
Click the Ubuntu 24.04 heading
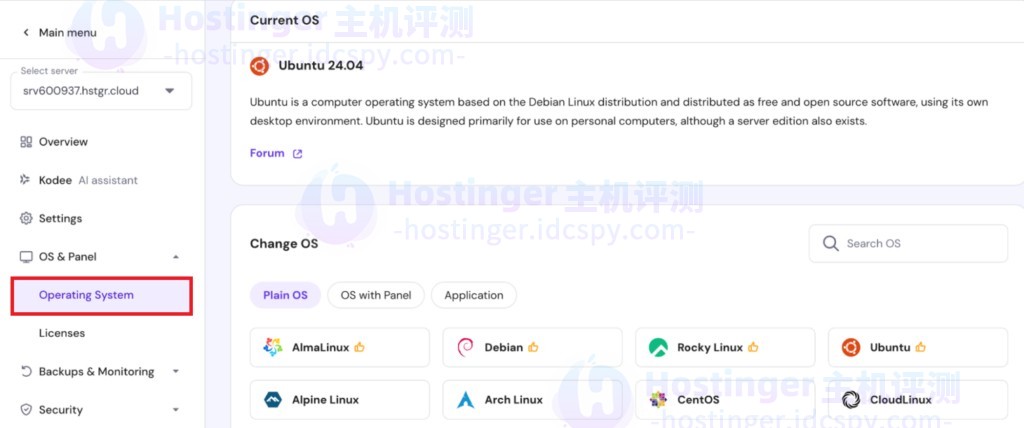(321, 65)
